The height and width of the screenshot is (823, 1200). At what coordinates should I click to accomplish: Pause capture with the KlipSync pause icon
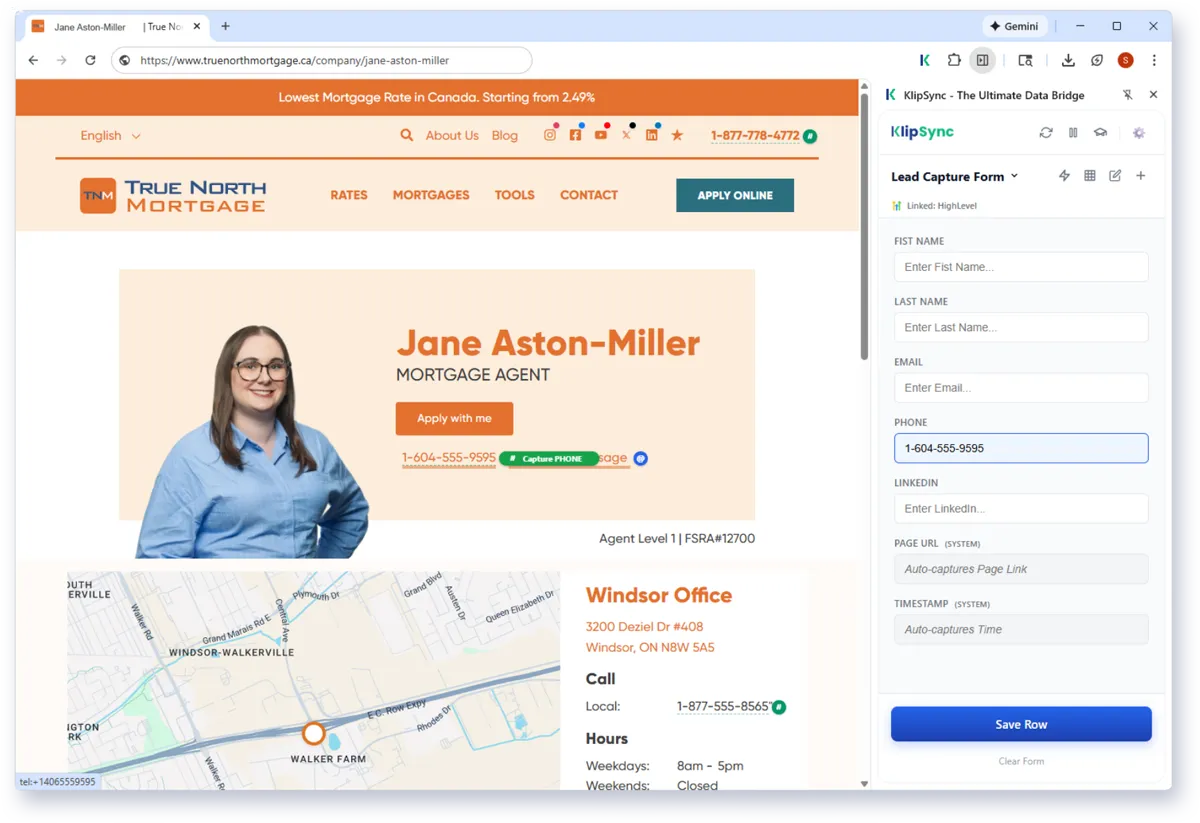tap(1073, 132)
